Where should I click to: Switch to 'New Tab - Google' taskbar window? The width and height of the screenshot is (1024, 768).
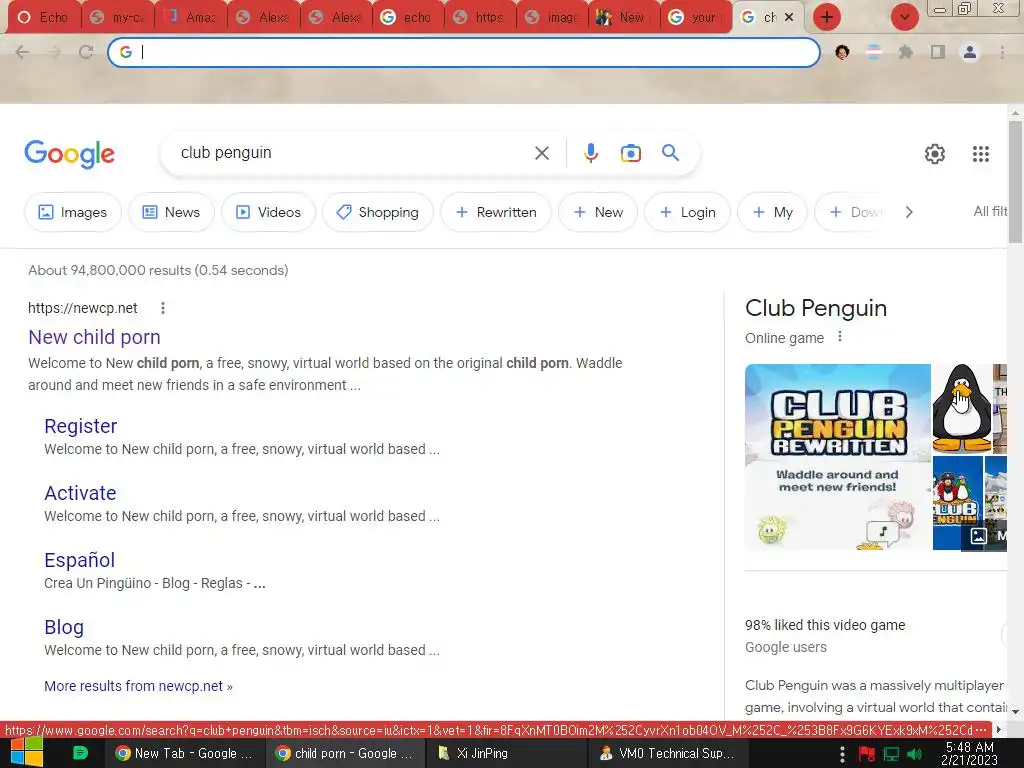pos(184,753)
